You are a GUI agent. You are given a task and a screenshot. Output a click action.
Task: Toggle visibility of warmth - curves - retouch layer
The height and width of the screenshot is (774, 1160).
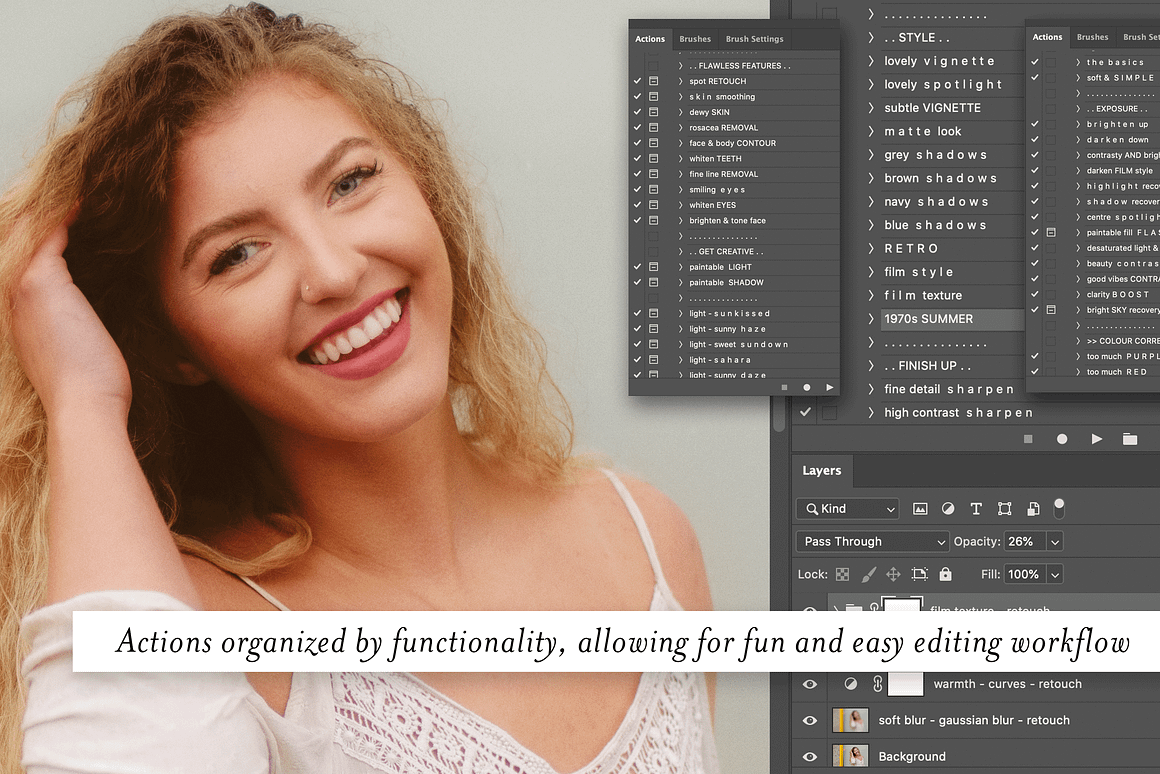(x=810, y=684)
